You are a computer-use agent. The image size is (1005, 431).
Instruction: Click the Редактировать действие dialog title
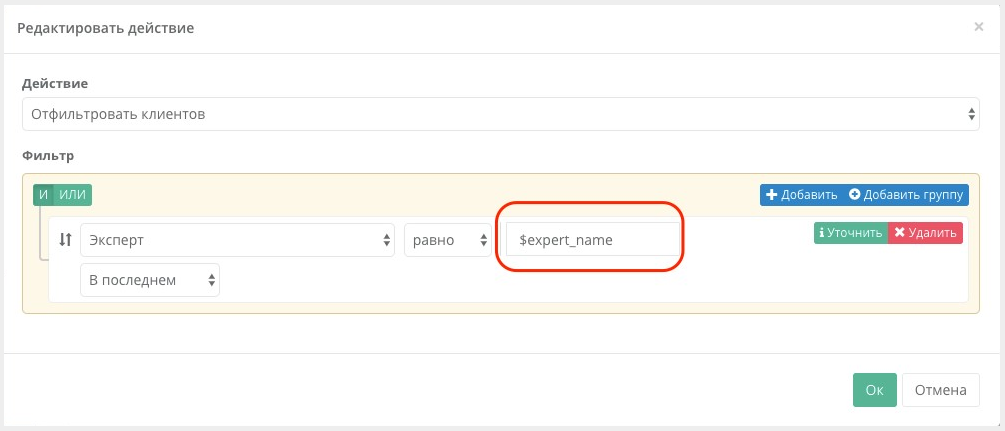(106, 28)
